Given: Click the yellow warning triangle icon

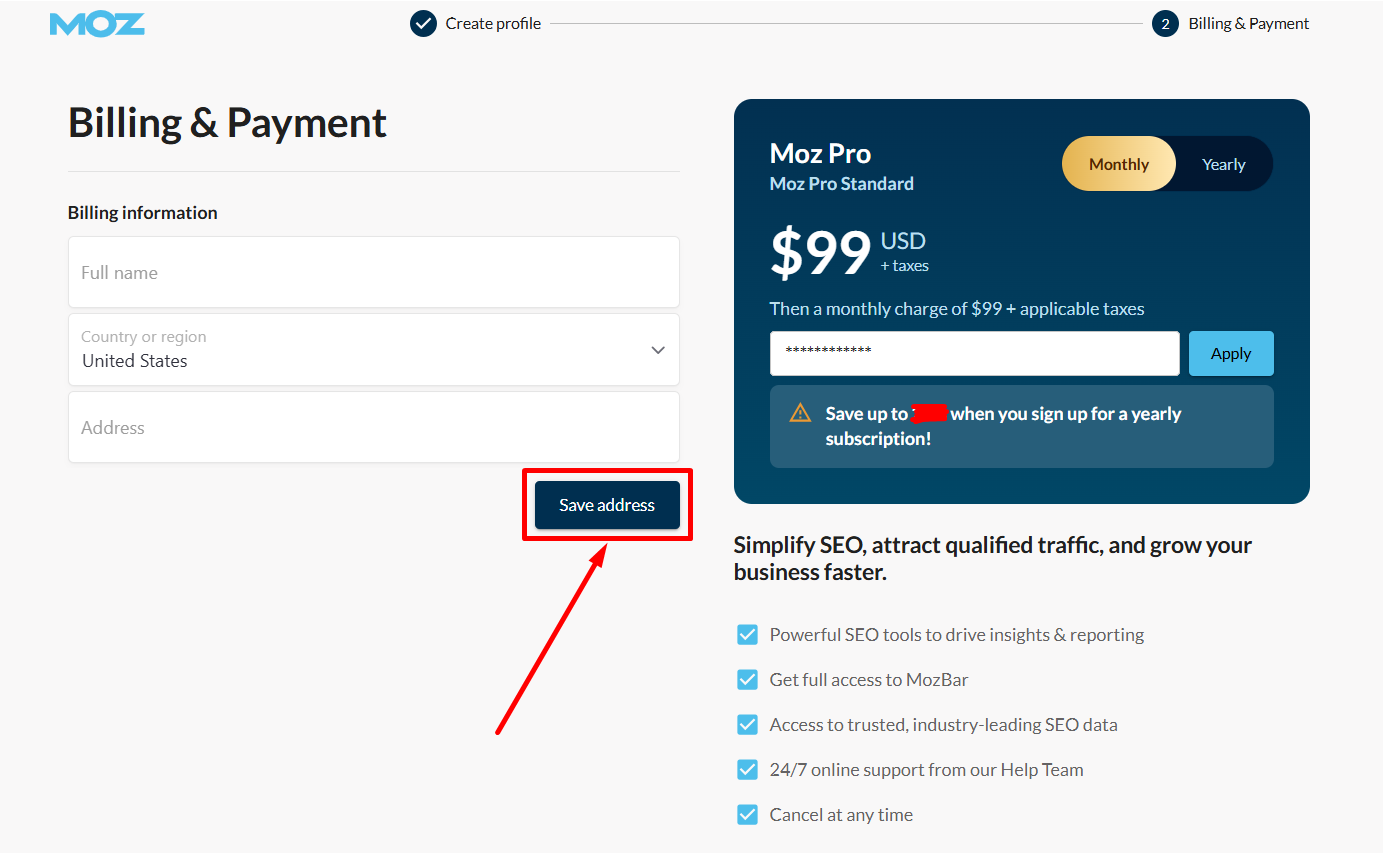Looking at the screenshot, I should pyautogui.click(x=800, y=413).
